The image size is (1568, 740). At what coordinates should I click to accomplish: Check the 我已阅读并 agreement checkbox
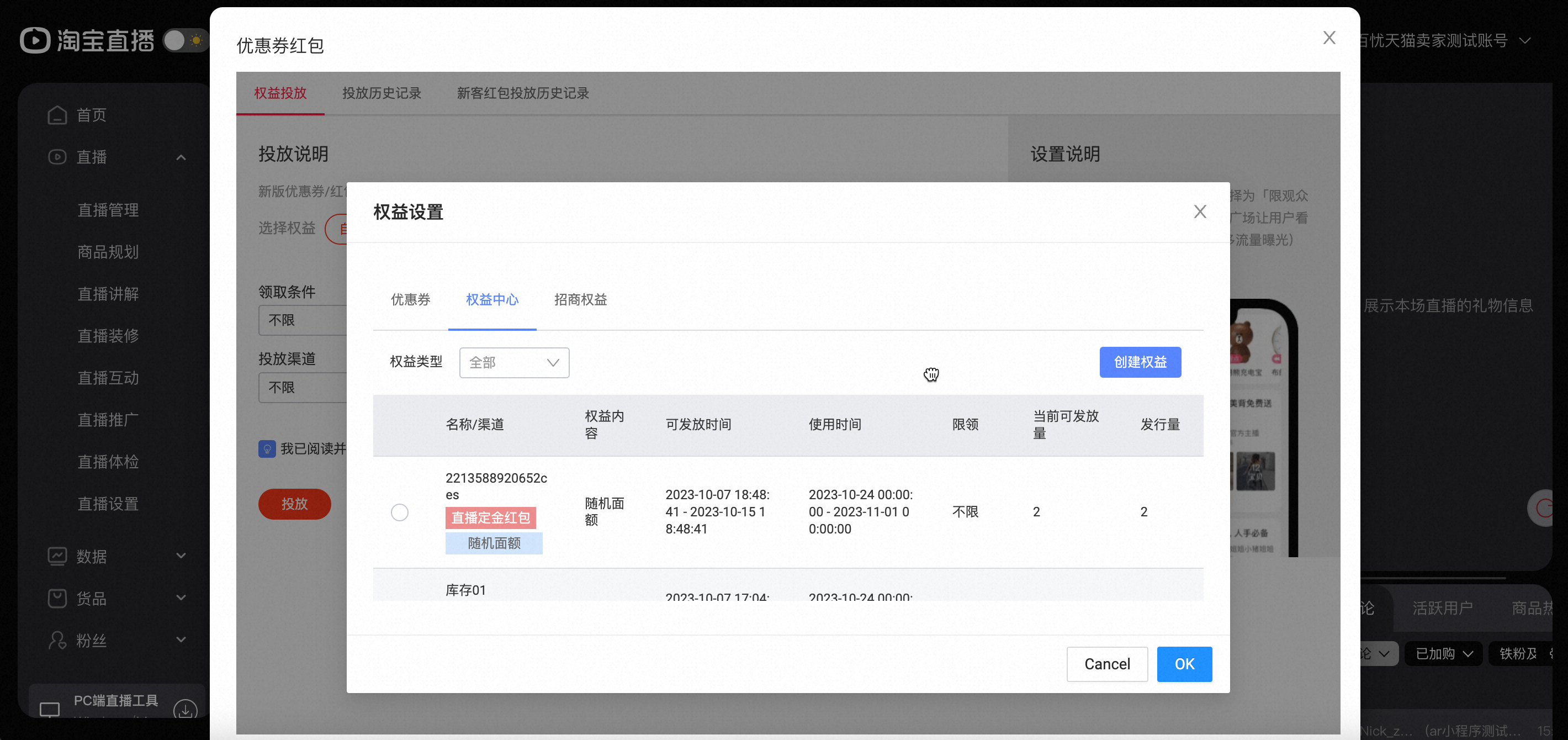[x=267, y=449]
